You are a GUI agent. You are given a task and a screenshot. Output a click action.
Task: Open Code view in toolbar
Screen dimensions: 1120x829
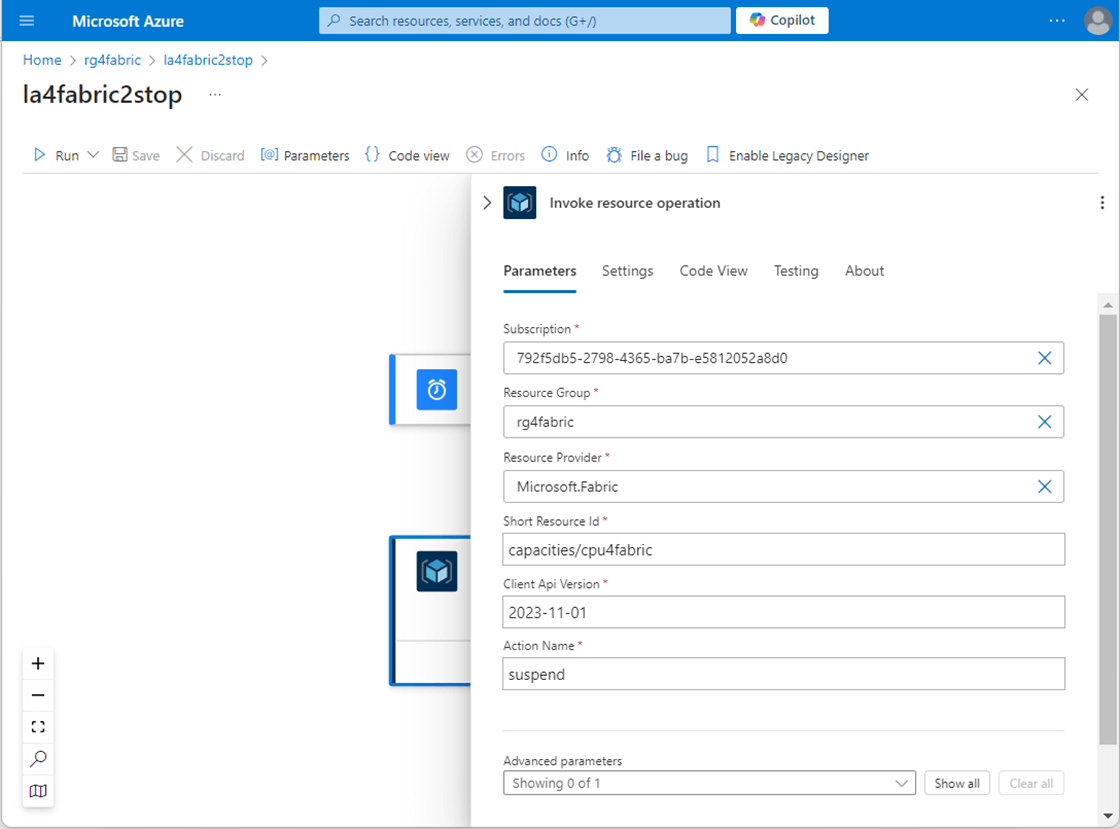(x=407, y=155)
